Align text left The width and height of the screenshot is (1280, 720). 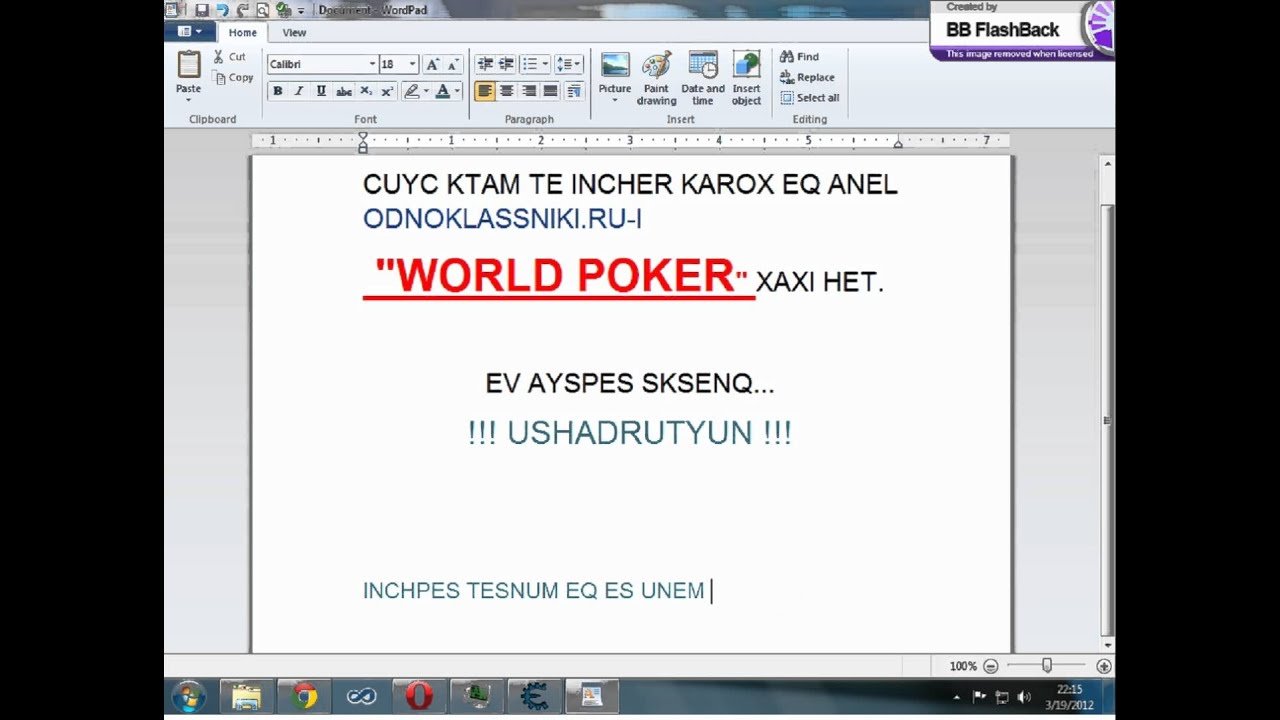point(485,91)
